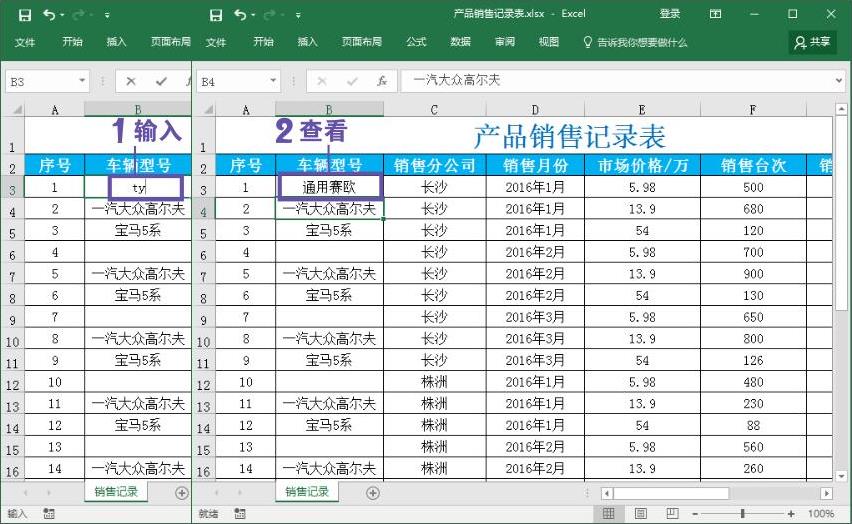Screen dimensions: 852x524
Task: Click 登录 sign-in link
Action: click(669, 14)
